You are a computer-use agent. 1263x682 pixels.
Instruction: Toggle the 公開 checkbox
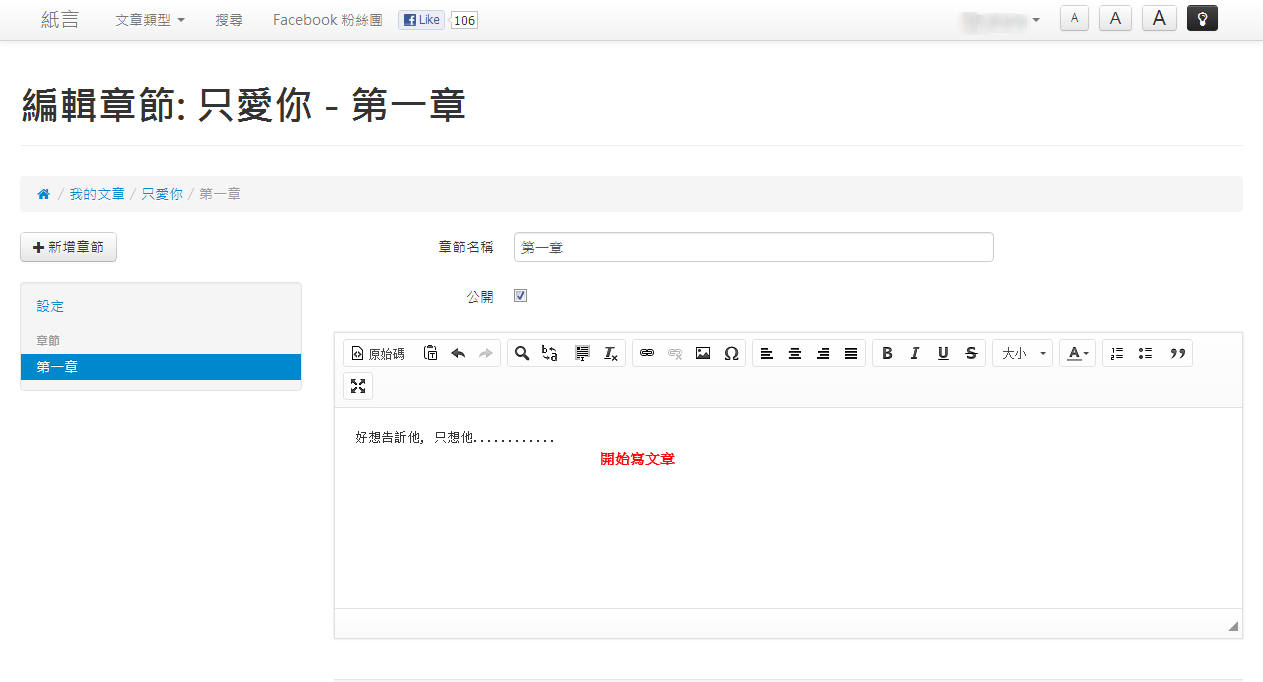click(520, 296)
